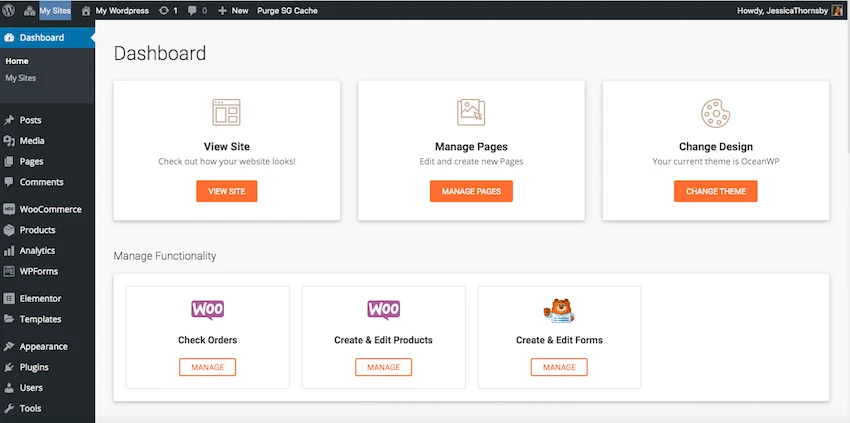The width and height of the screenshot is (850, 423).
Task: Click the Check Orders card title
Action: click(x=208, y=341)
